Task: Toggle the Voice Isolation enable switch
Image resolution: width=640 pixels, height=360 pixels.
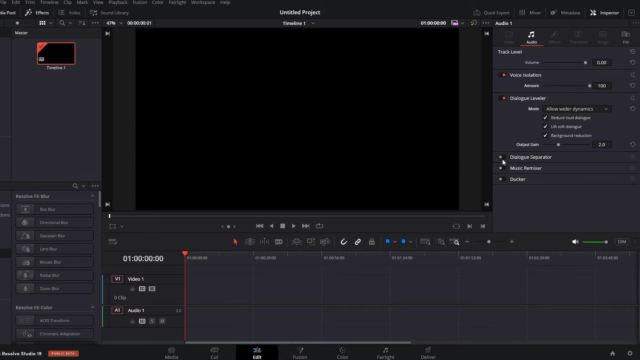Action: (x=502, y=75)
